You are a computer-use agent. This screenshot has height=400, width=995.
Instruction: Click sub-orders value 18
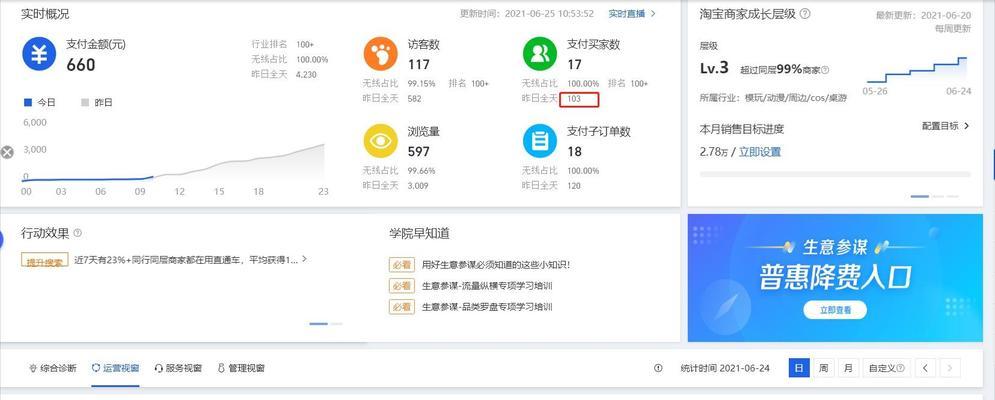pyautogui.click(x=574, y=152)
